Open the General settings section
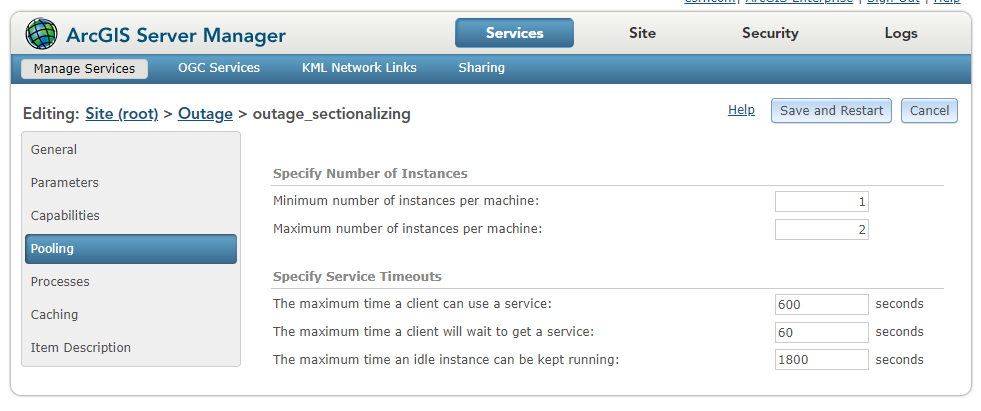981x411 pixels. [54, 150]
